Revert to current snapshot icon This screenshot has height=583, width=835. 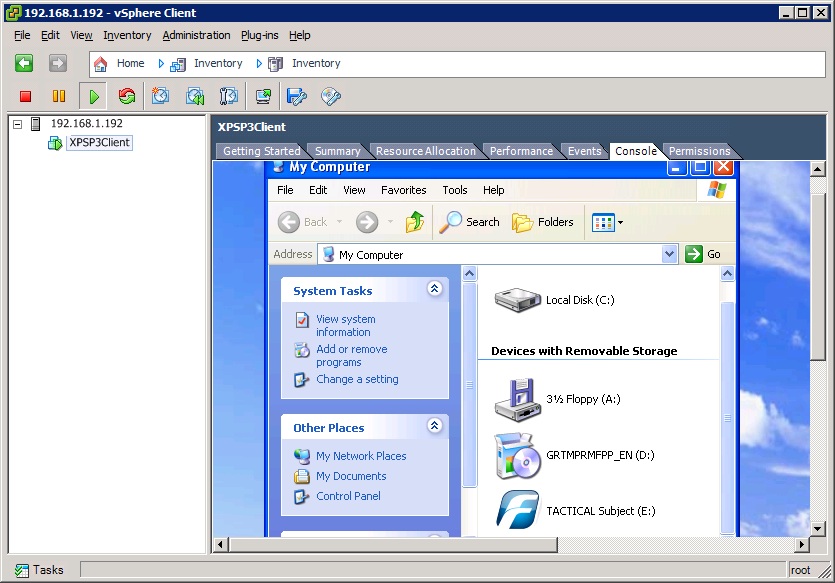coord(195,96)
